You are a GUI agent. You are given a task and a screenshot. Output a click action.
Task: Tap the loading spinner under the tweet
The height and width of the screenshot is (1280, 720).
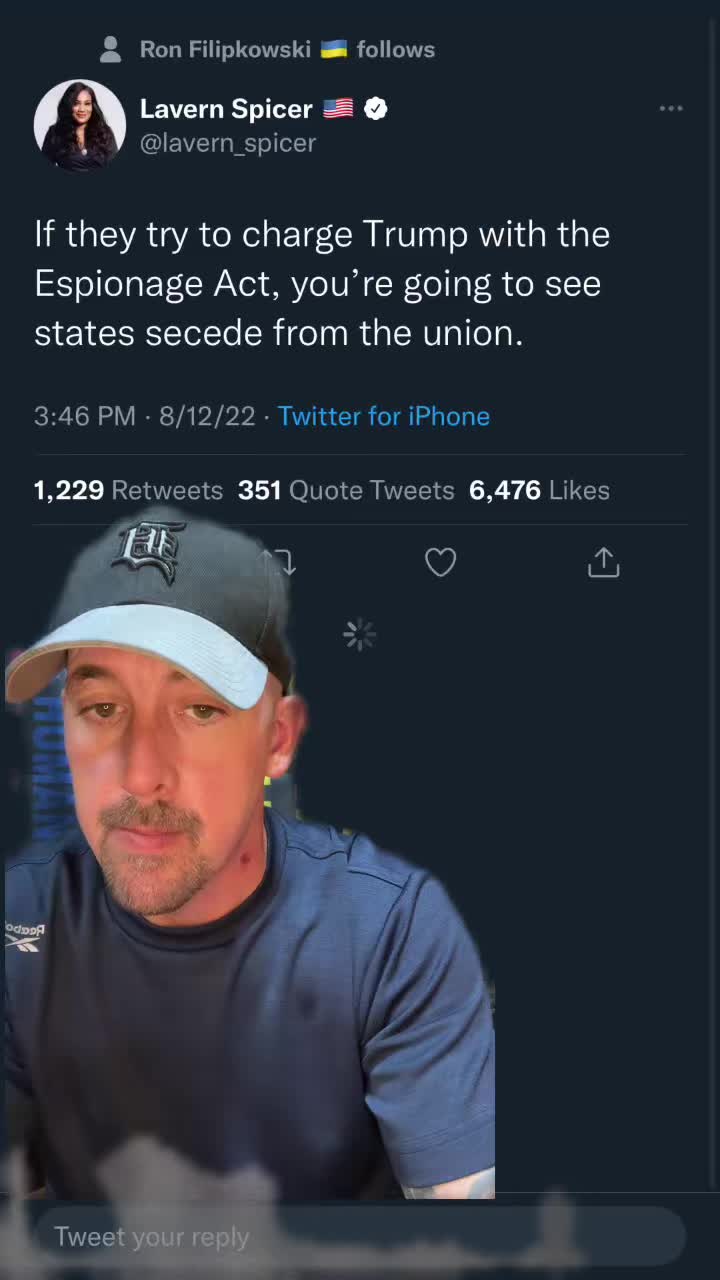coord(359,635)
